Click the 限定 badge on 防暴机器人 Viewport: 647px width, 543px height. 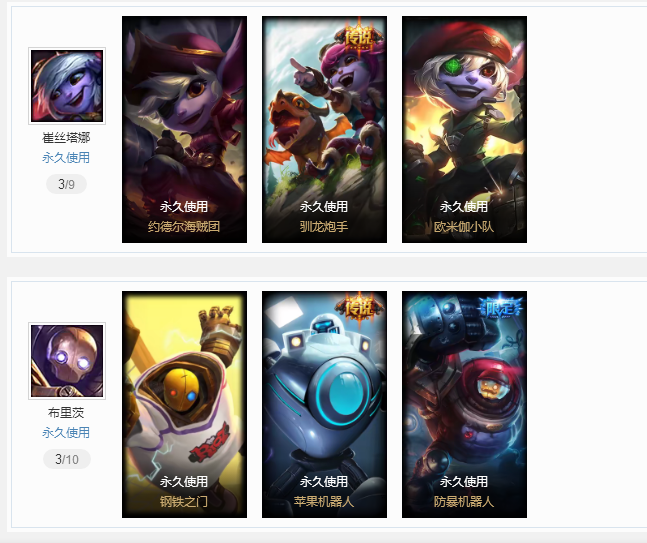(500, 308)
